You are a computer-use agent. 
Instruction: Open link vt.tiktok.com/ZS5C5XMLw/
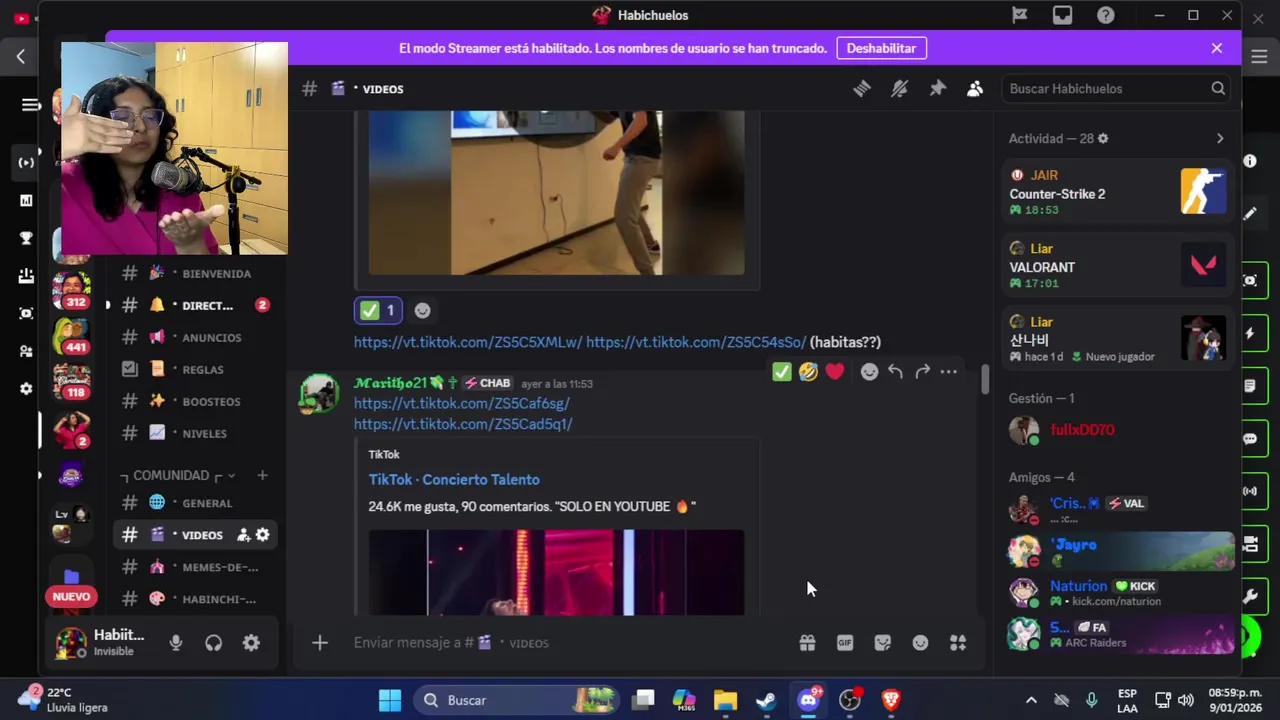coord(468,342)
